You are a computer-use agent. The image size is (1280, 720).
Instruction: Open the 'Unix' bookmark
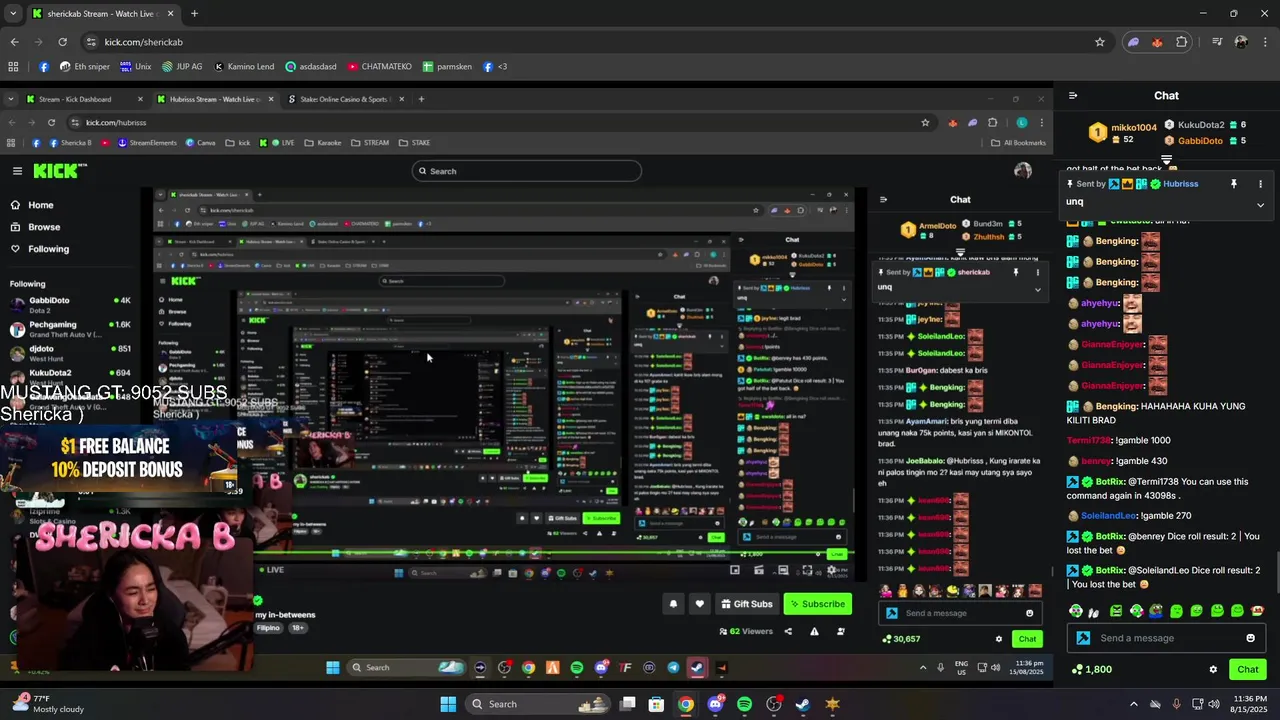pyautogui.click(x=135, y=67)
